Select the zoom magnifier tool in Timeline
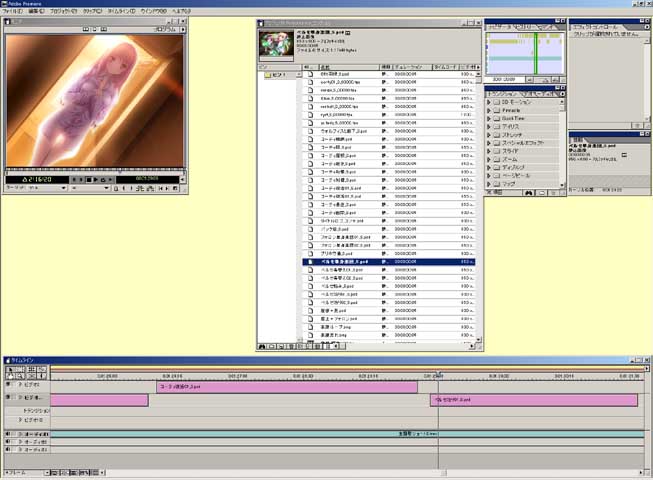Viewport: 653px width, 480px height. tap(20, 376)
